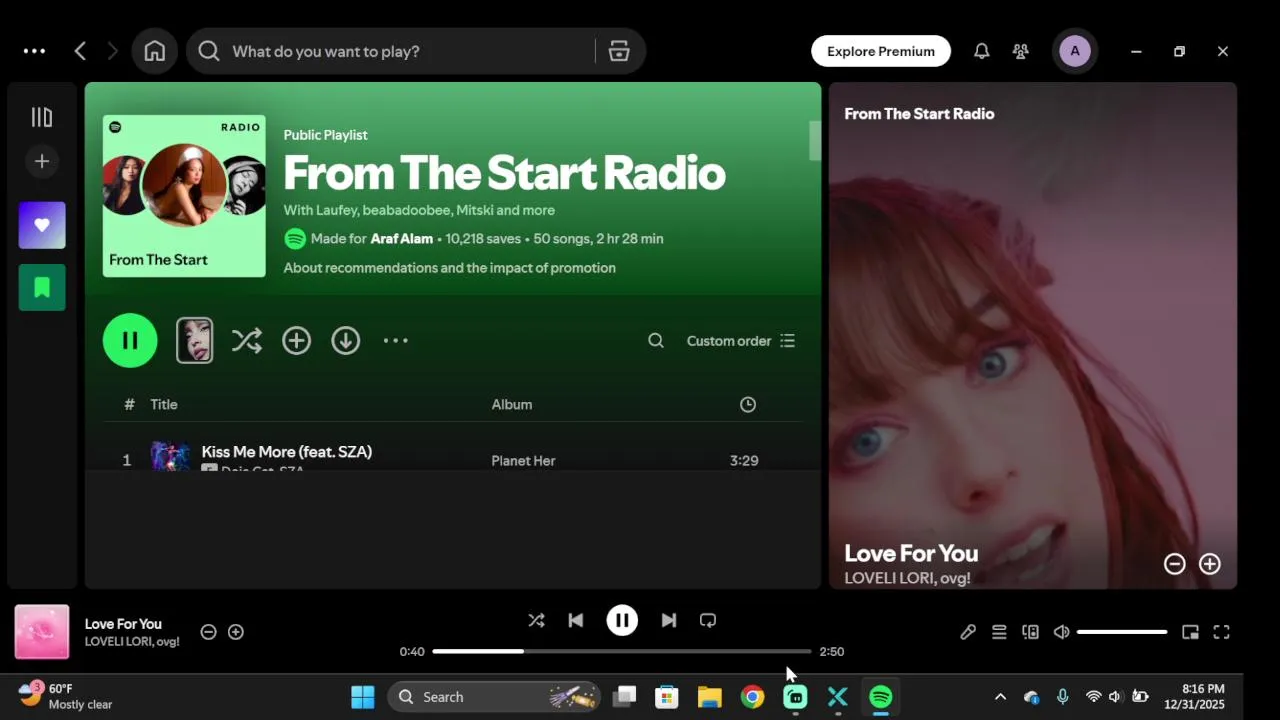Open the Browse icon in search bar

(619, 51)
